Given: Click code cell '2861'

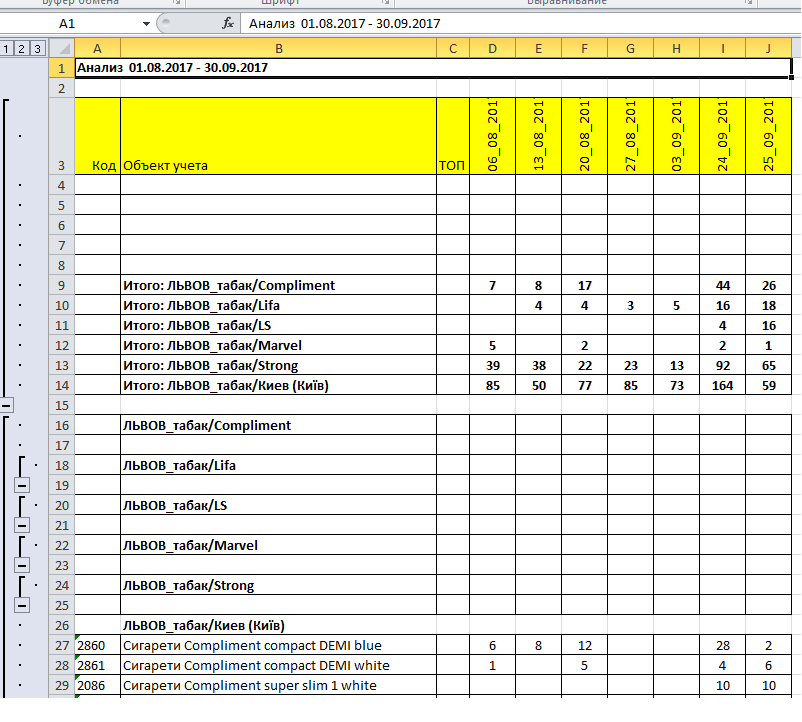Looking at the screenshot, I should point(98,665).
